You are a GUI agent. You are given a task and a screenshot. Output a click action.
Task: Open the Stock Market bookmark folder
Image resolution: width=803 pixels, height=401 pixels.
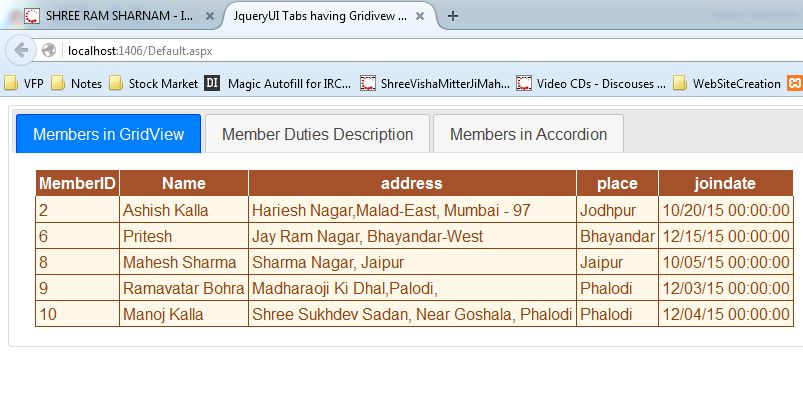pos(153,84)
